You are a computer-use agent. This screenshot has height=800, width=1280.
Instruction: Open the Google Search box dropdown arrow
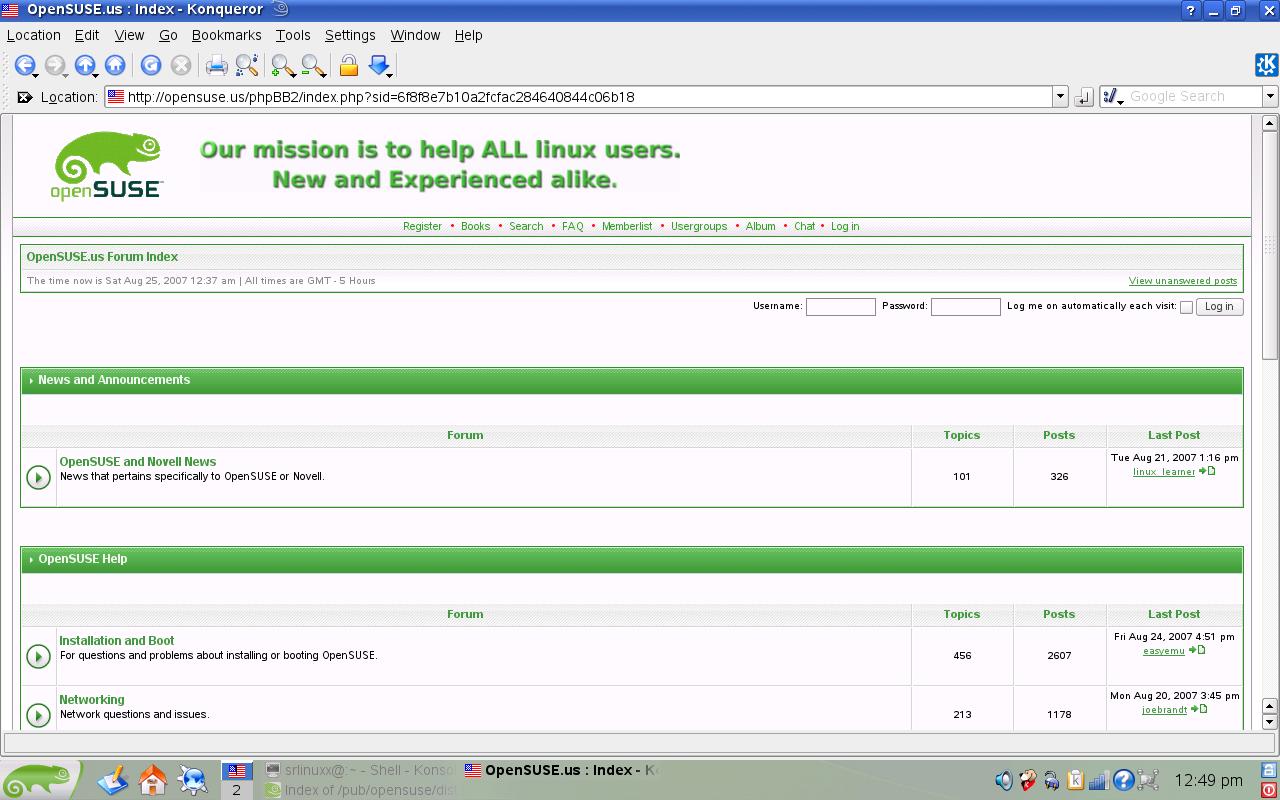1270,97
